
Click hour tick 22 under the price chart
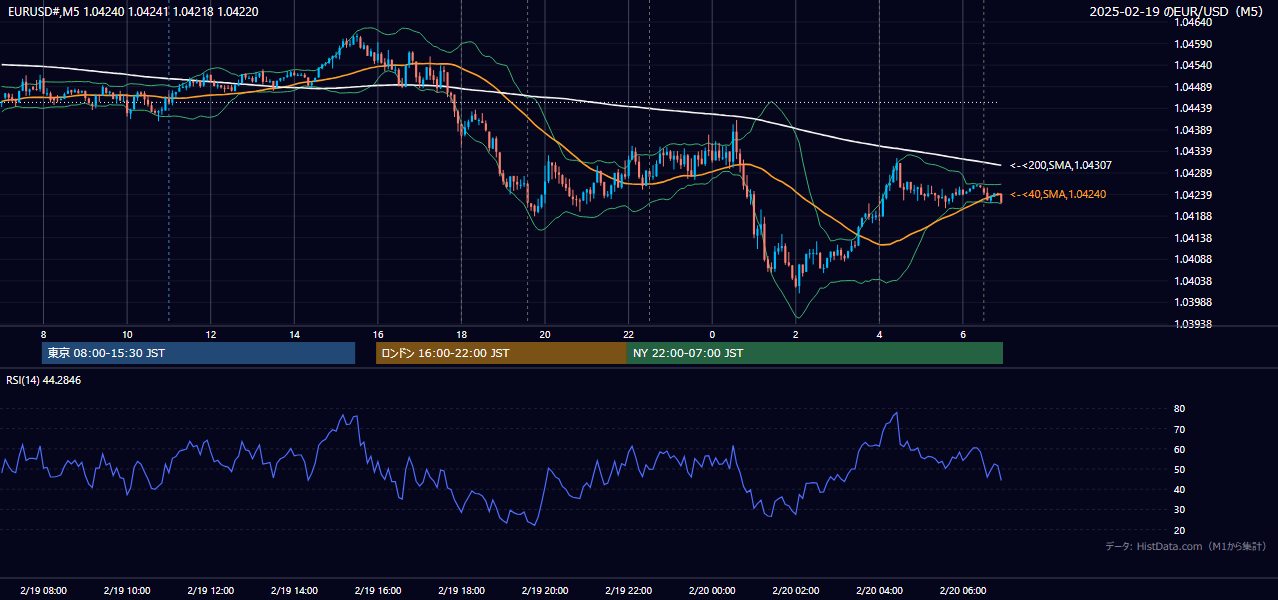pos(628,334)
